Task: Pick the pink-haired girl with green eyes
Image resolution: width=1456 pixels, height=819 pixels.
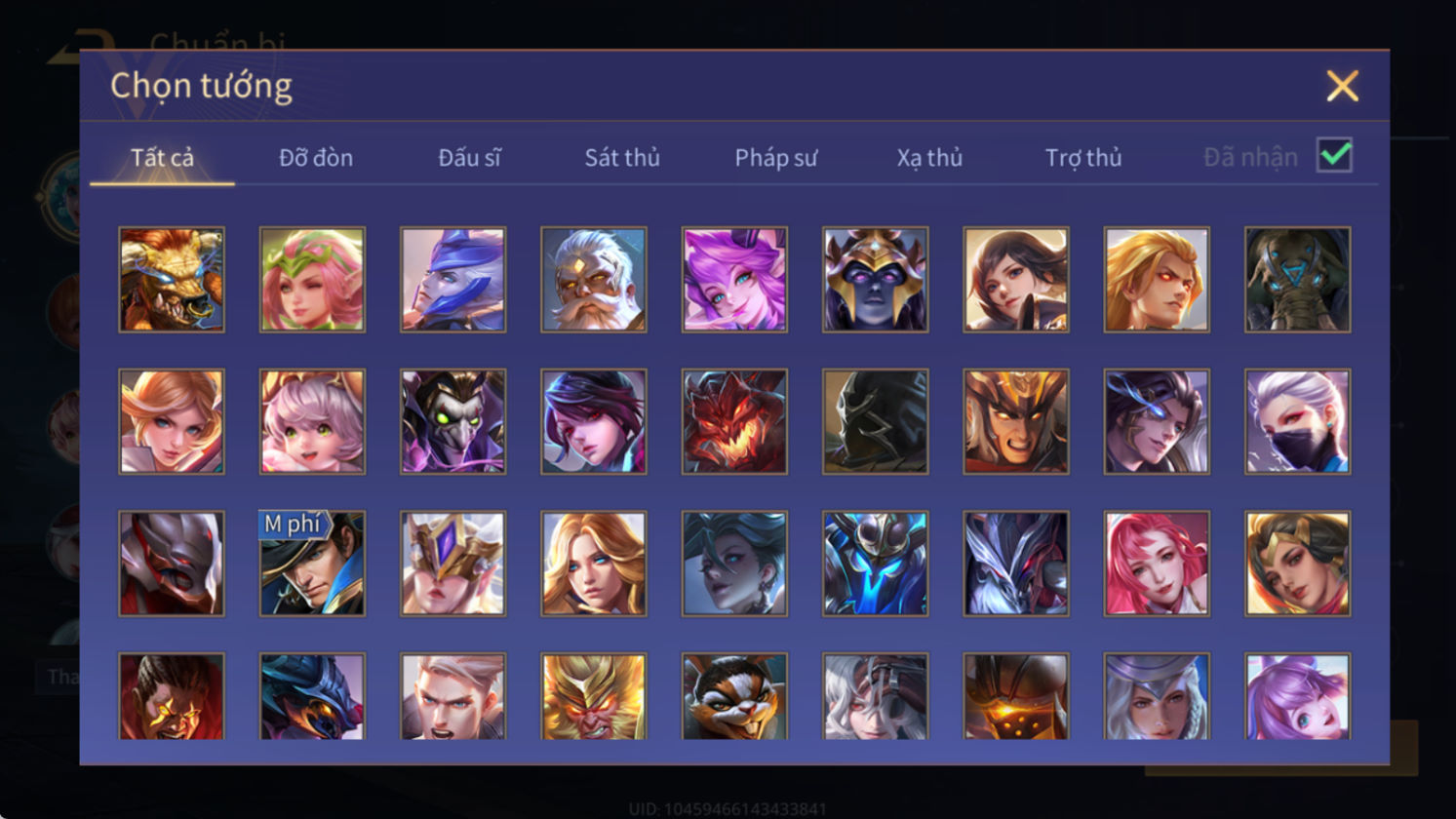Action: point(312,421)
